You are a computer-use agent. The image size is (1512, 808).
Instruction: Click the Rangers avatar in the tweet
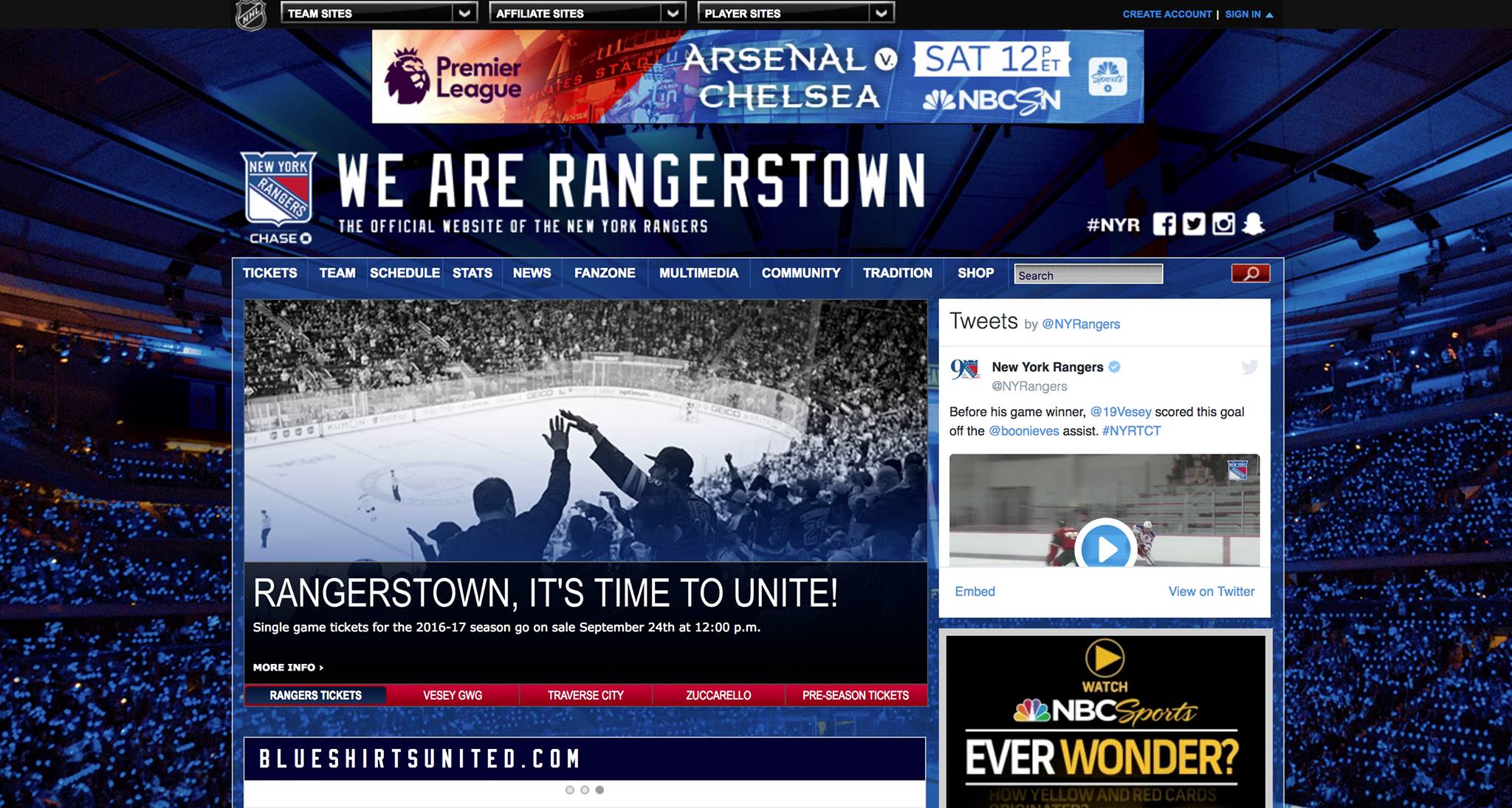point(965,369)
